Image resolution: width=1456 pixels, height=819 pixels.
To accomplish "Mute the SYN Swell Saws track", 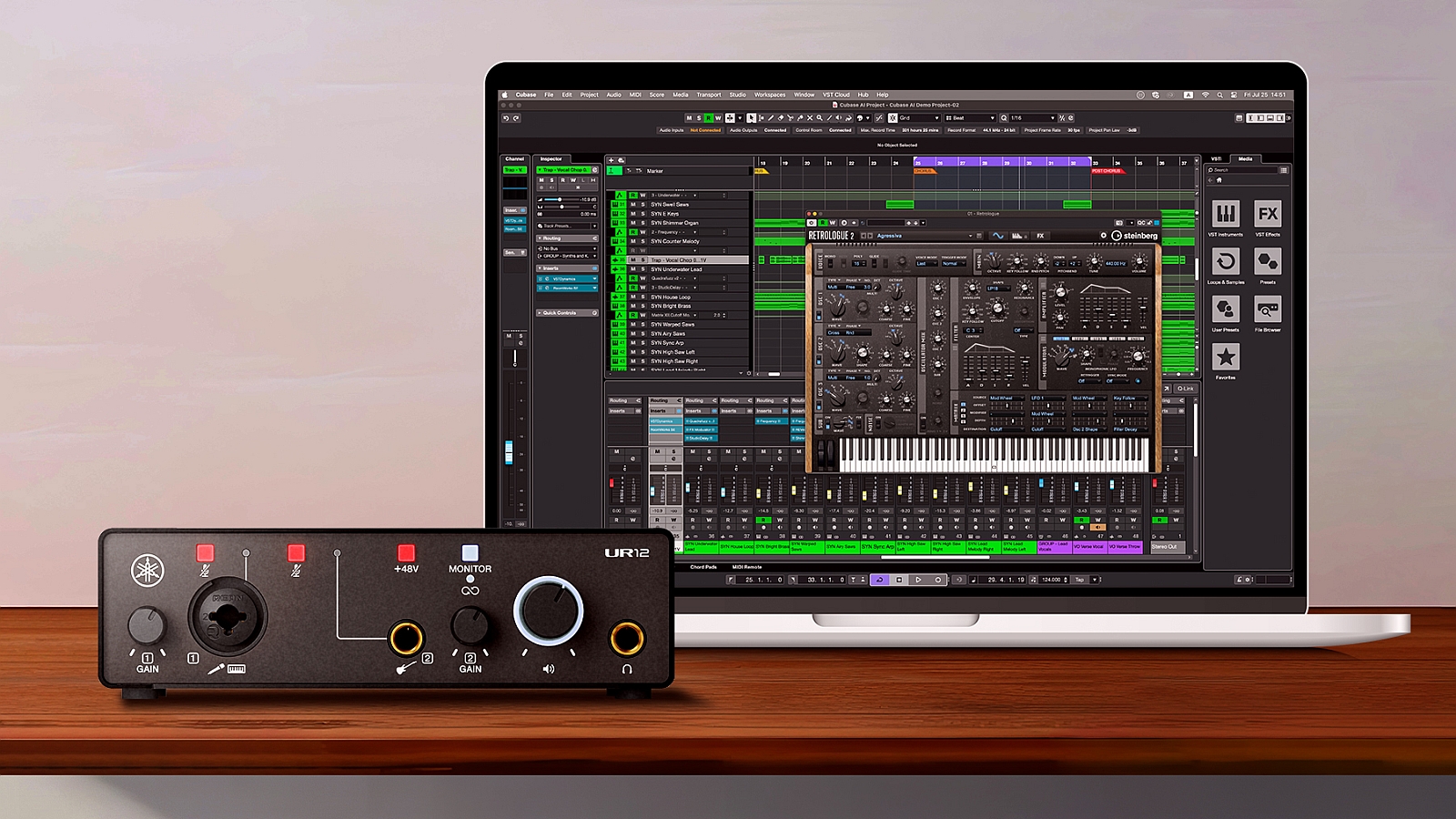I will pos(633,205).
